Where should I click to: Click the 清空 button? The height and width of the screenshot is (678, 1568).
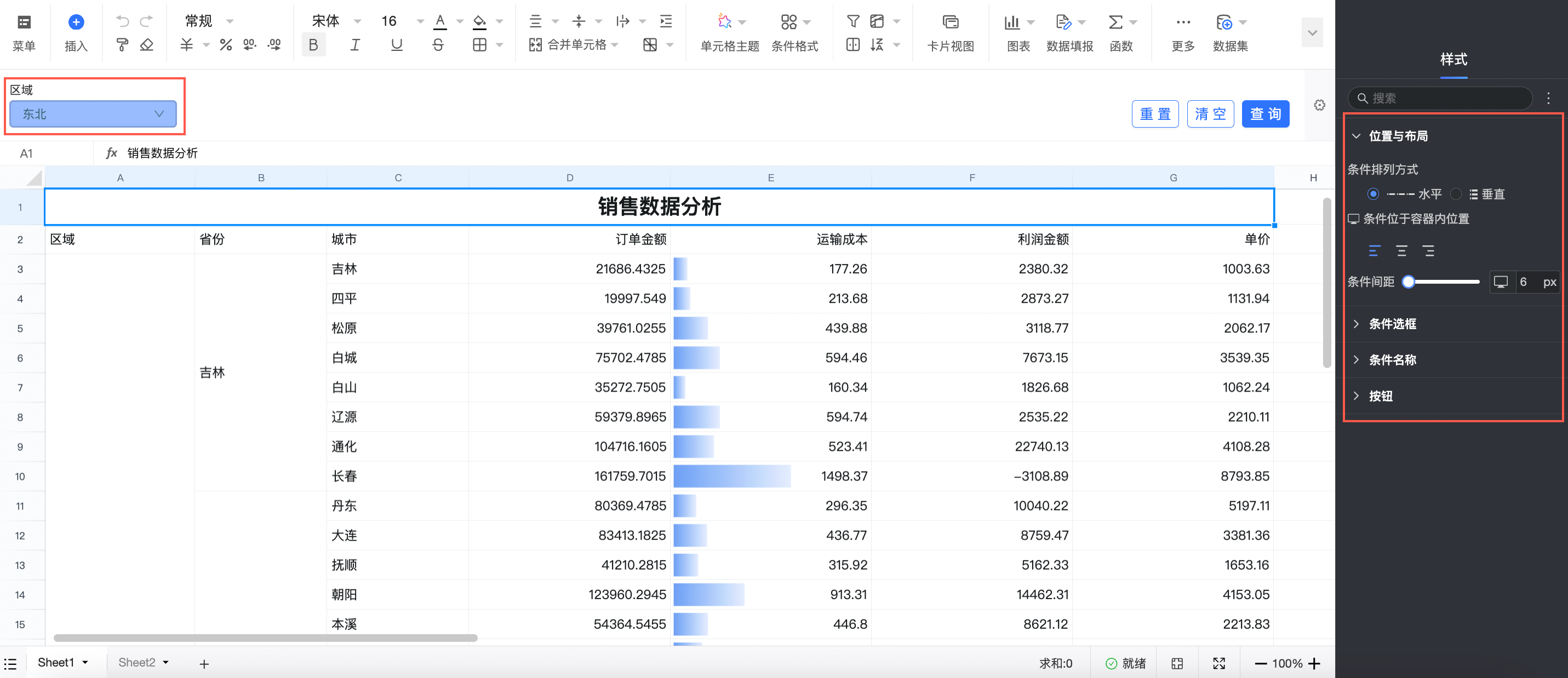pyautogui.click(x=1210, y=114)
